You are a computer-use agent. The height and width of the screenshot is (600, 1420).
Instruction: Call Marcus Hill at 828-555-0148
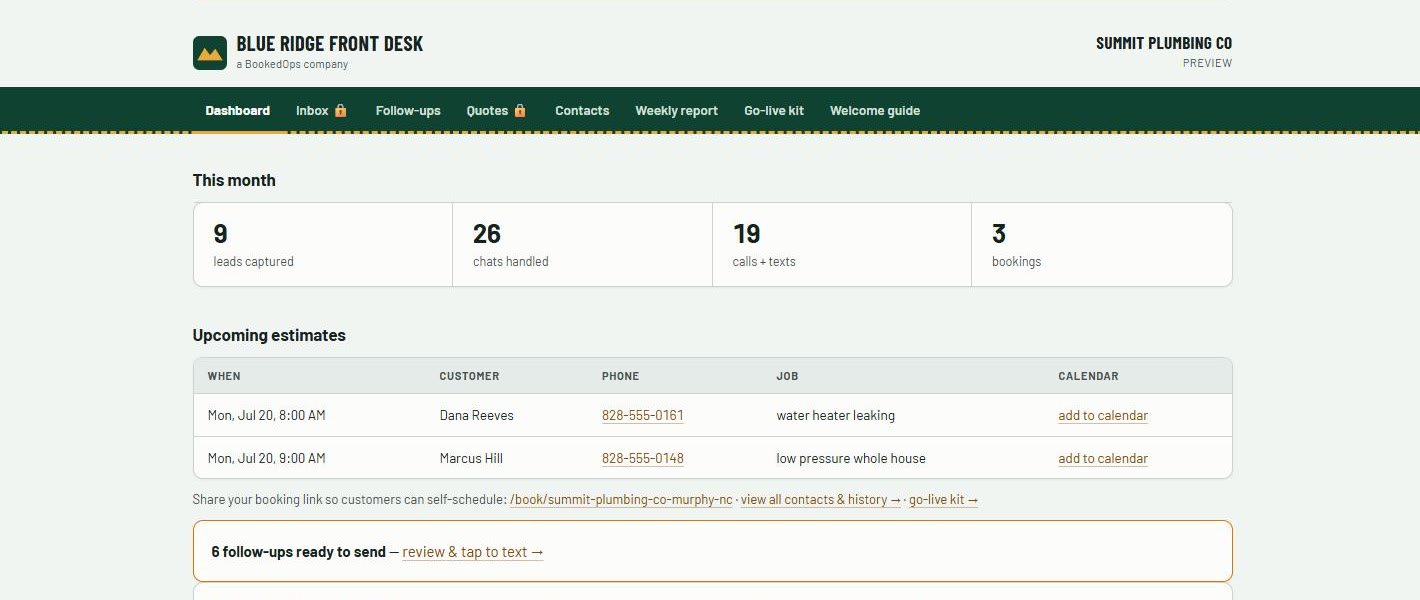tap(643, 458)
